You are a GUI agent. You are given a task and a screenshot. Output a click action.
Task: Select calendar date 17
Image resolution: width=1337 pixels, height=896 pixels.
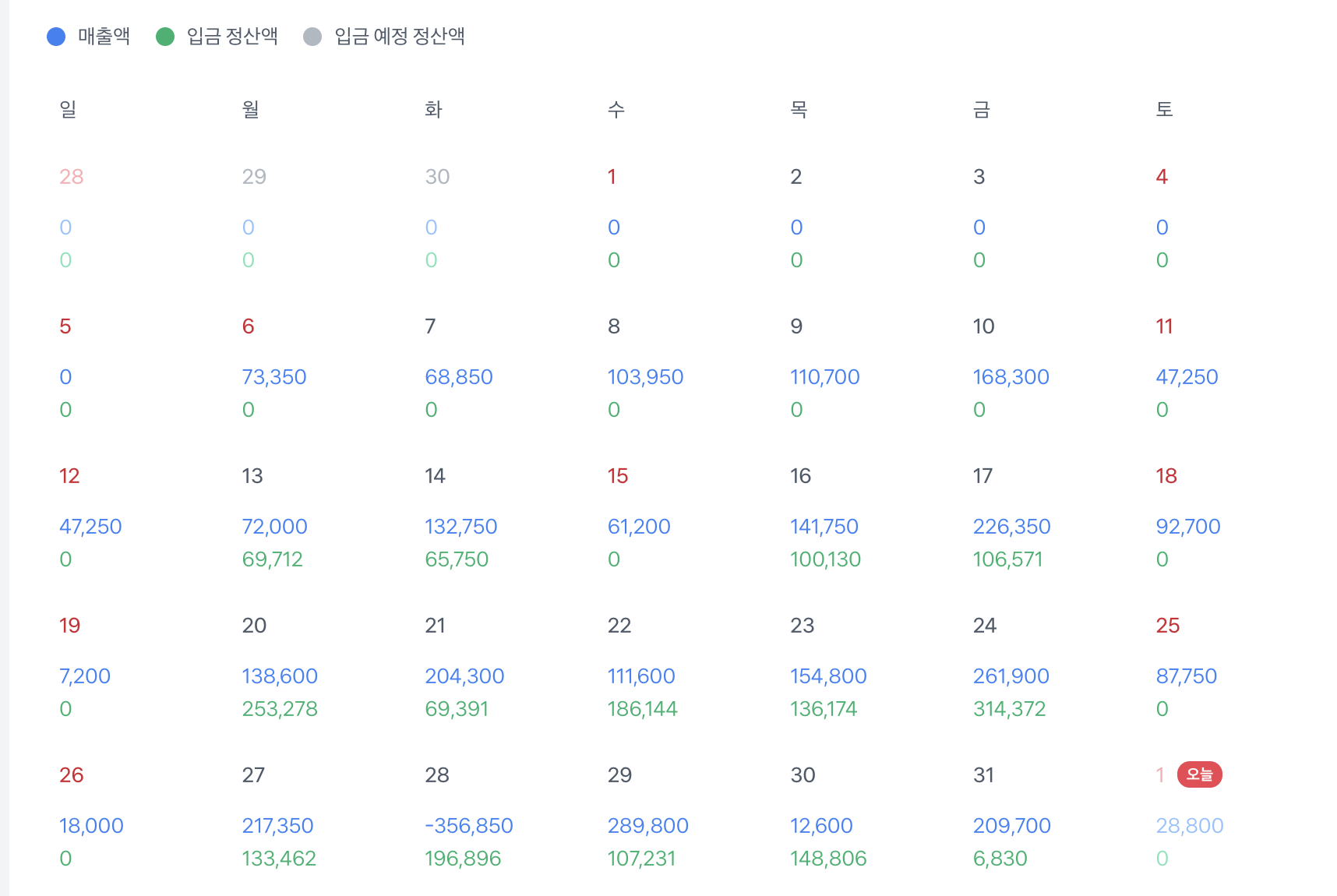pyautogui.click(x=982, y=476)
